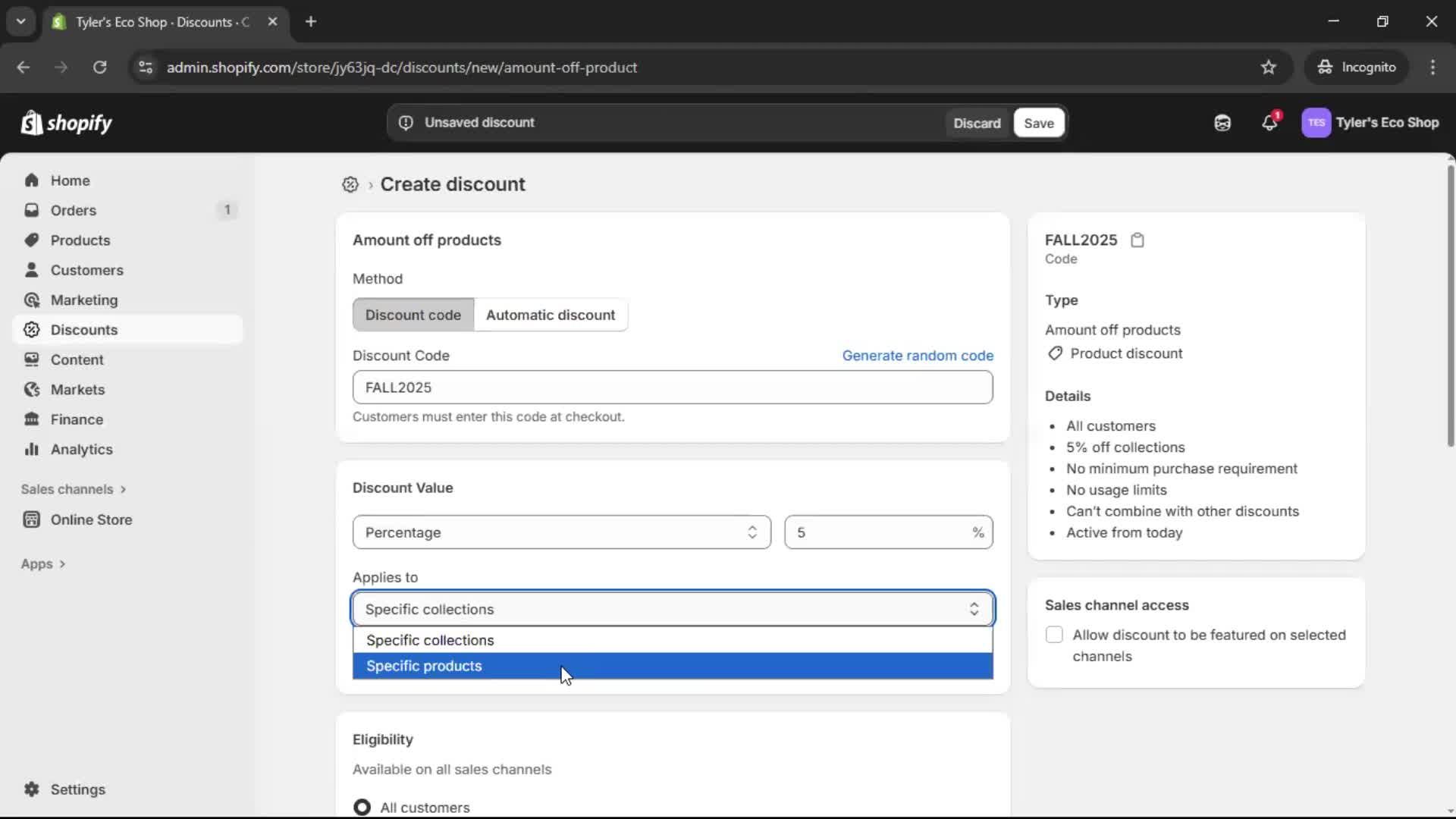The height and width of the screenshot is (819, 1456).
Task: Expand the Apps section in the sidebar
Action: 42,563
